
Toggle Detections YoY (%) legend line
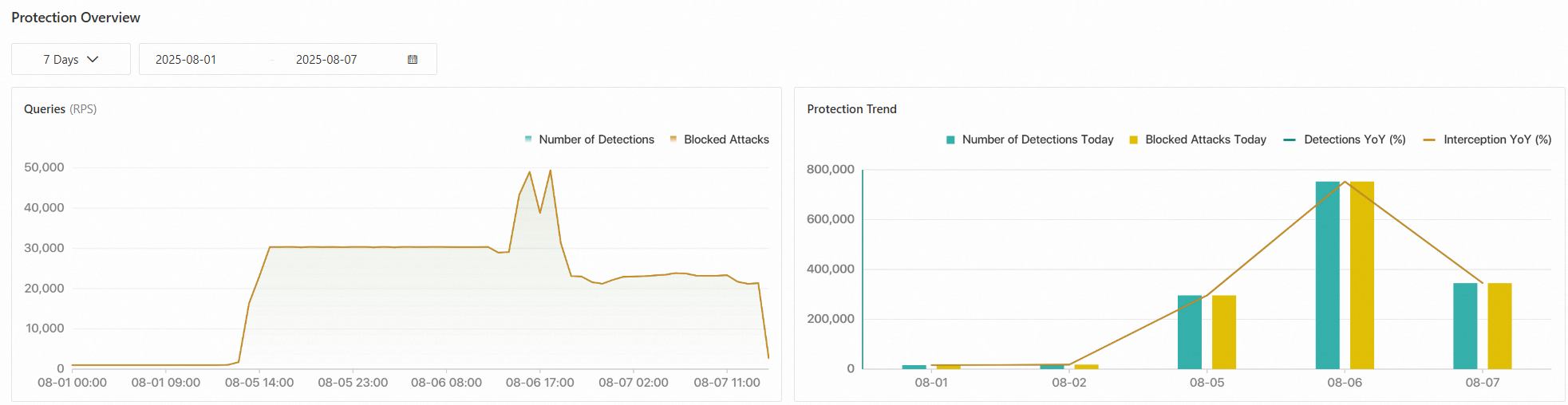pos(1345,140)
